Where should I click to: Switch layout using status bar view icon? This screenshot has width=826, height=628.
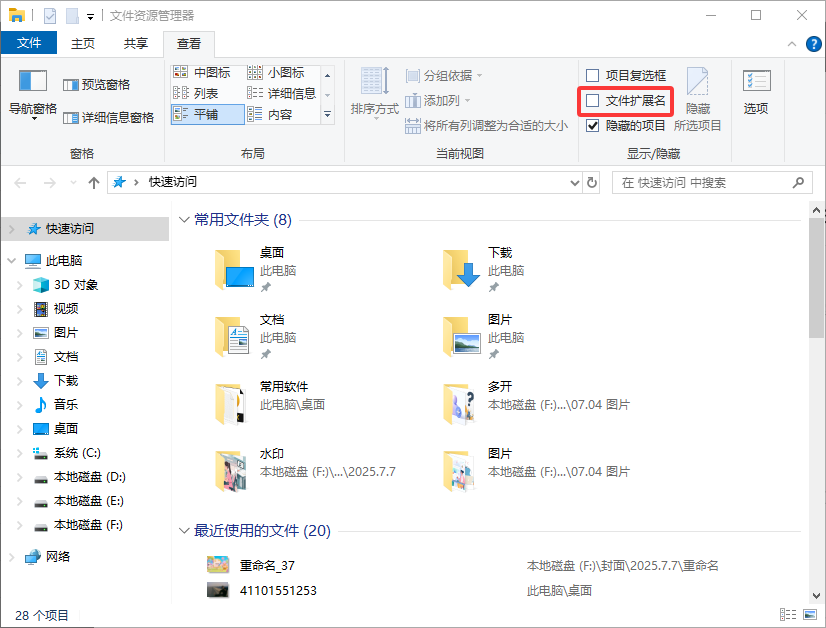[x=787, y=614]
